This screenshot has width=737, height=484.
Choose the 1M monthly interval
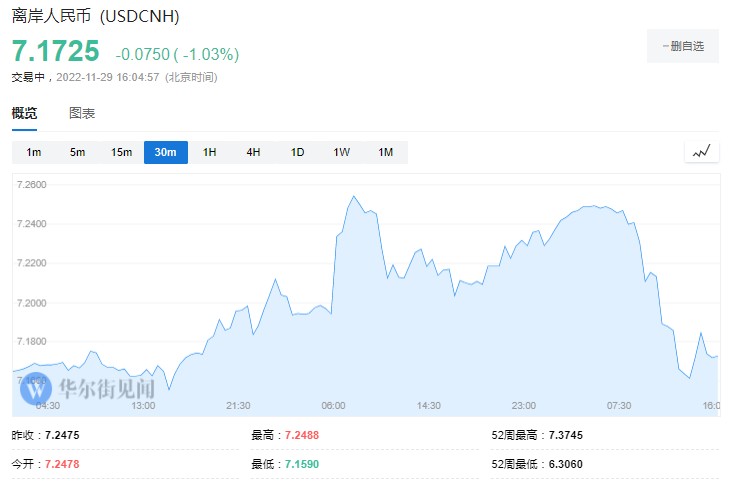click(x=385, y=152)
